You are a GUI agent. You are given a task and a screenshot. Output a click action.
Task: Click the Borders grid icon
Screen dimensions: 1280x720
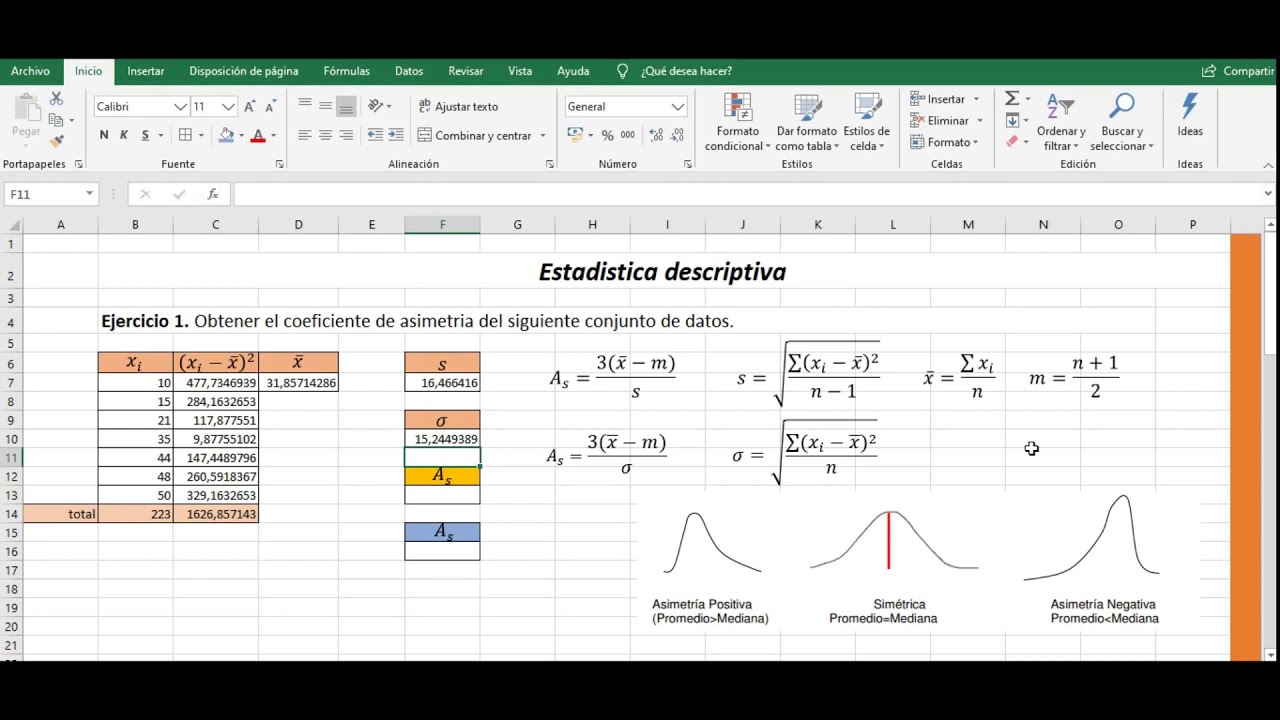coord(185,135)
